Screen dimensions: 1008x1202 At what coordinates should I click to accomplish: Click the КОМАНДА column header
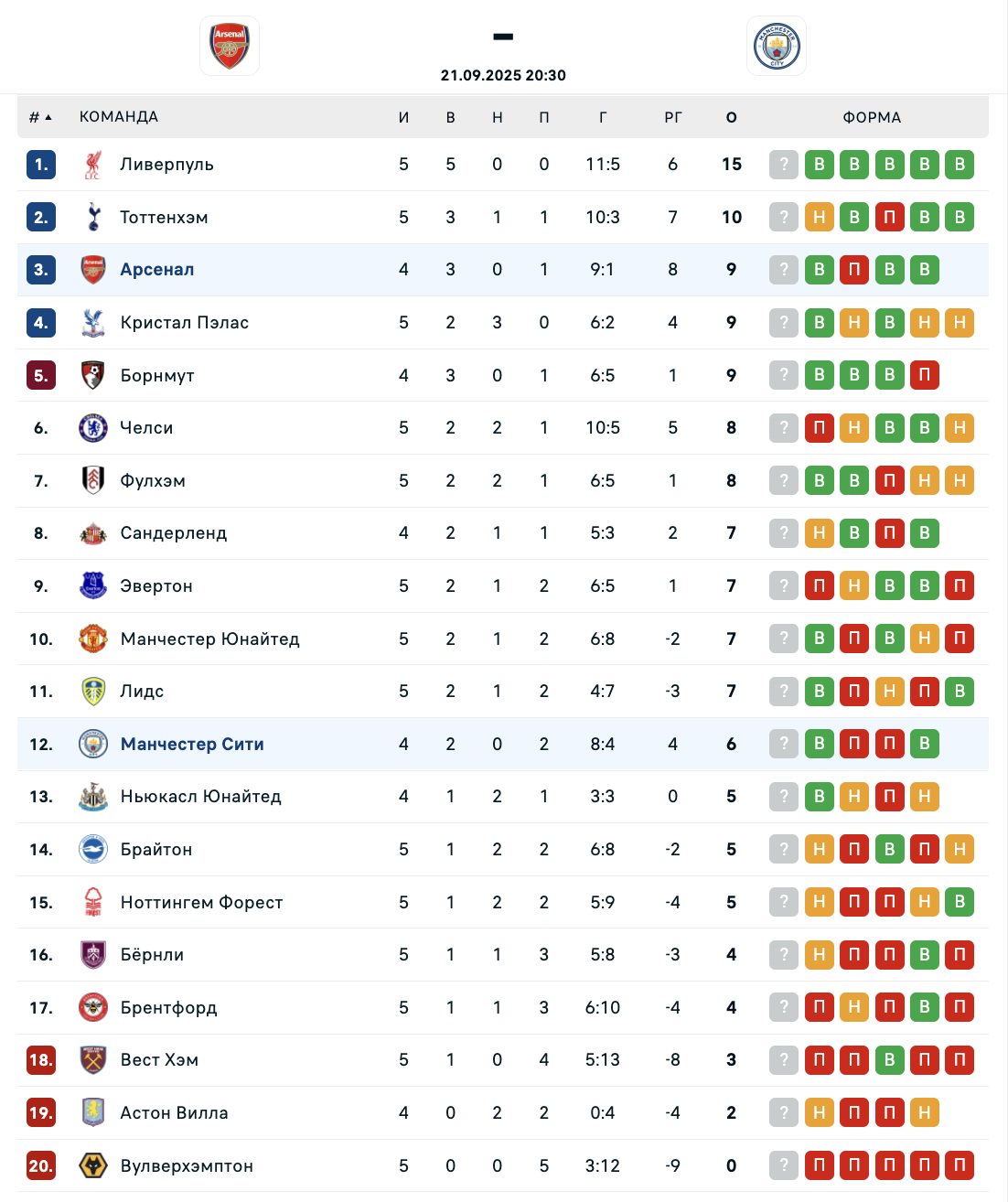119,117
